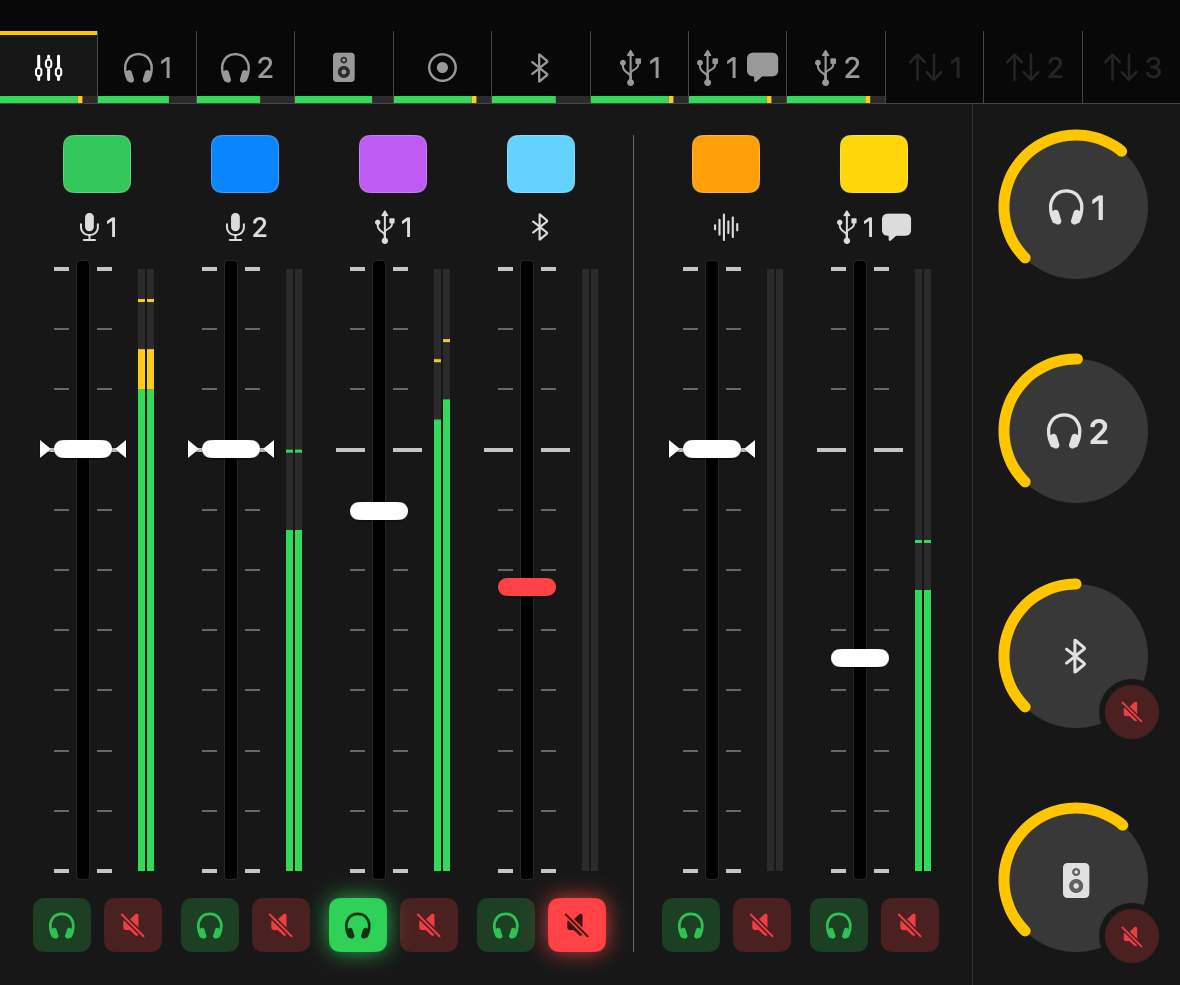1180x985 pixels.
Task: Switch to the Headphones 1 mix tab
Action: coord(148,68)
